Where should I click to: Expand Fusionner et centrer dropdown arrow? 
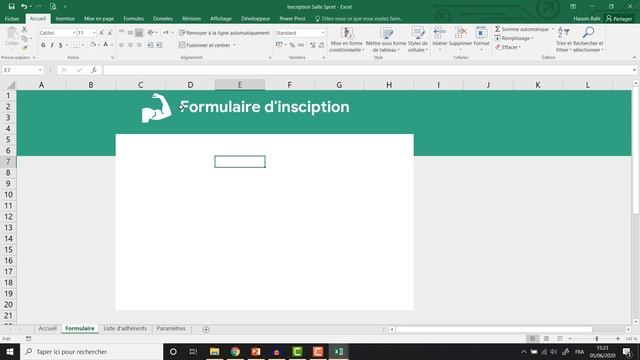pos(234,45)
